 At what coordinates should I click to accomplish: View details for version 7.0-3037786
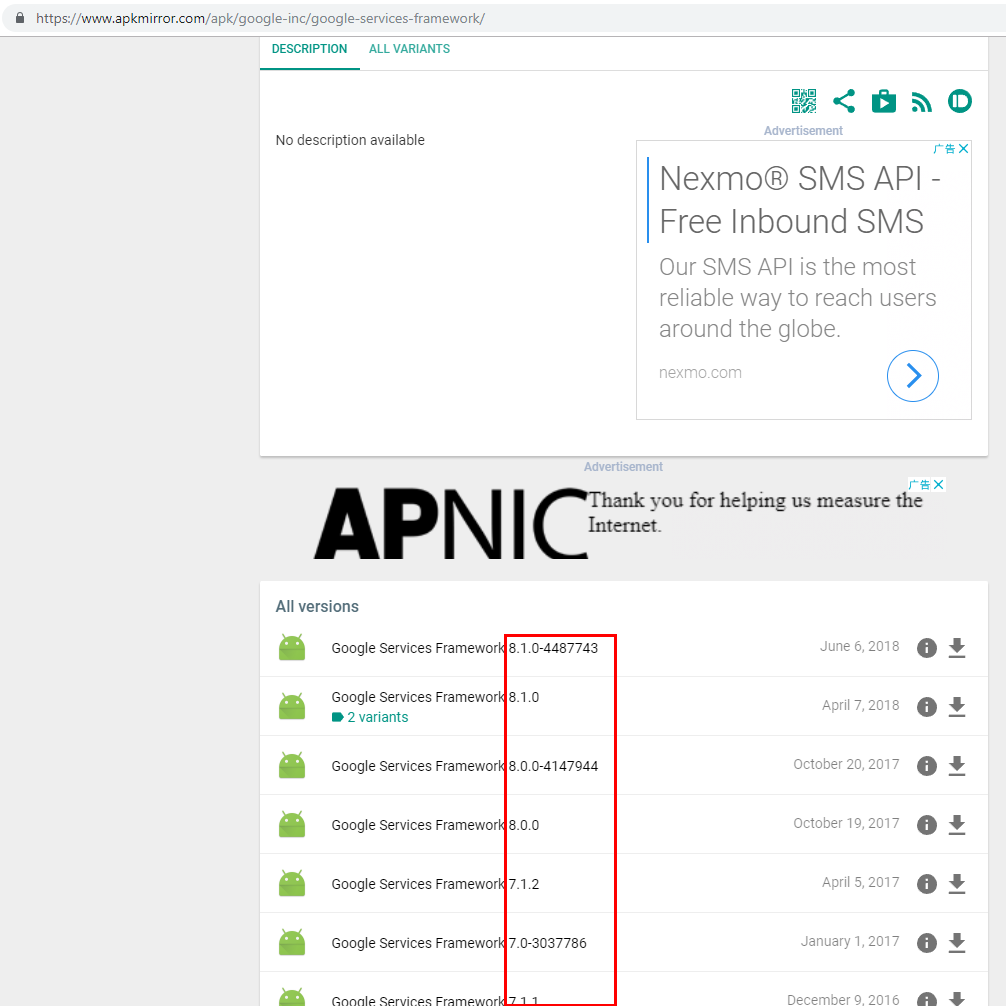[x=926, y=942]
